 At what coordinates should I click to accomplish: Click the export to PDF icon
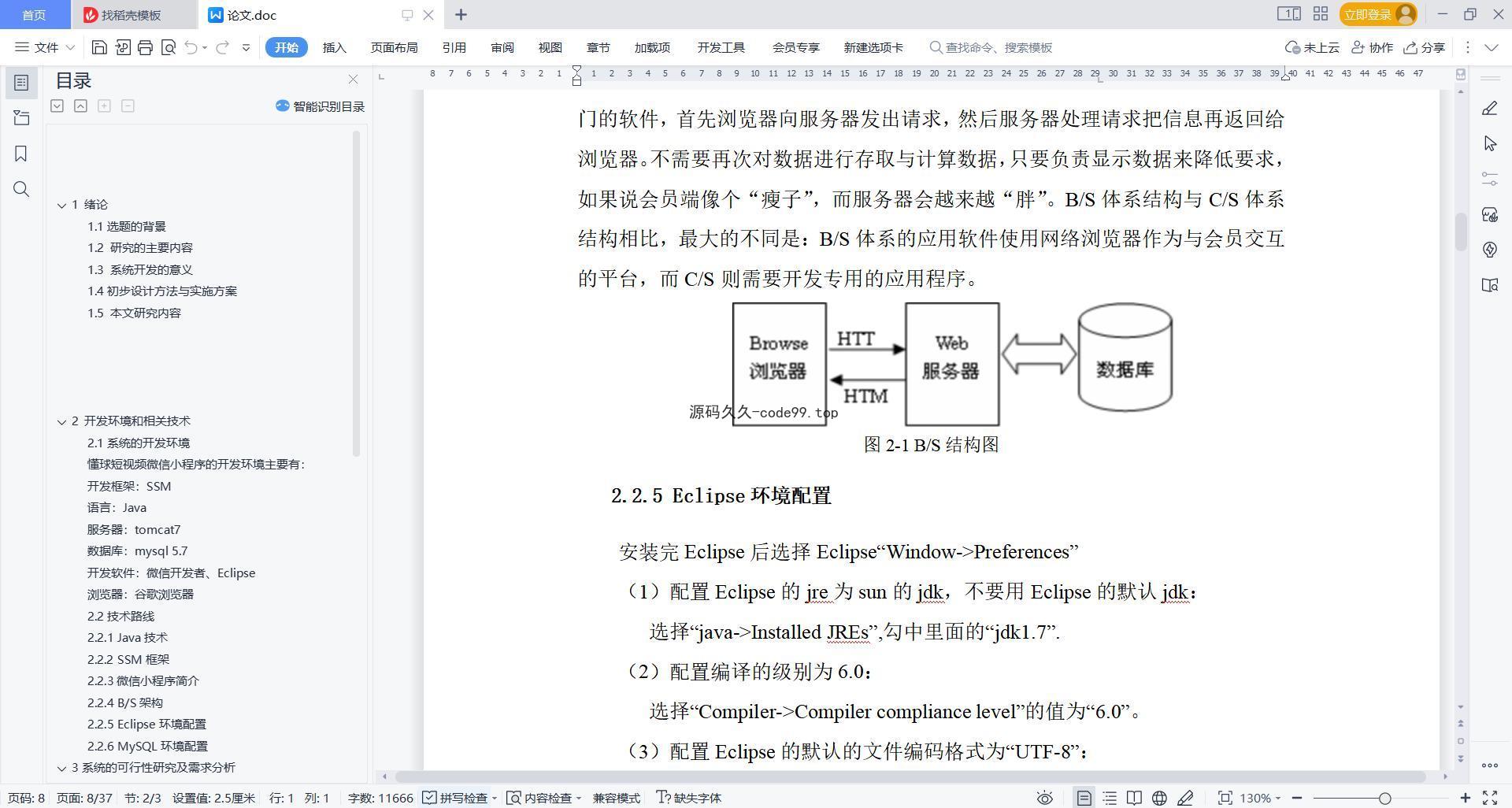tap(122, 47)
